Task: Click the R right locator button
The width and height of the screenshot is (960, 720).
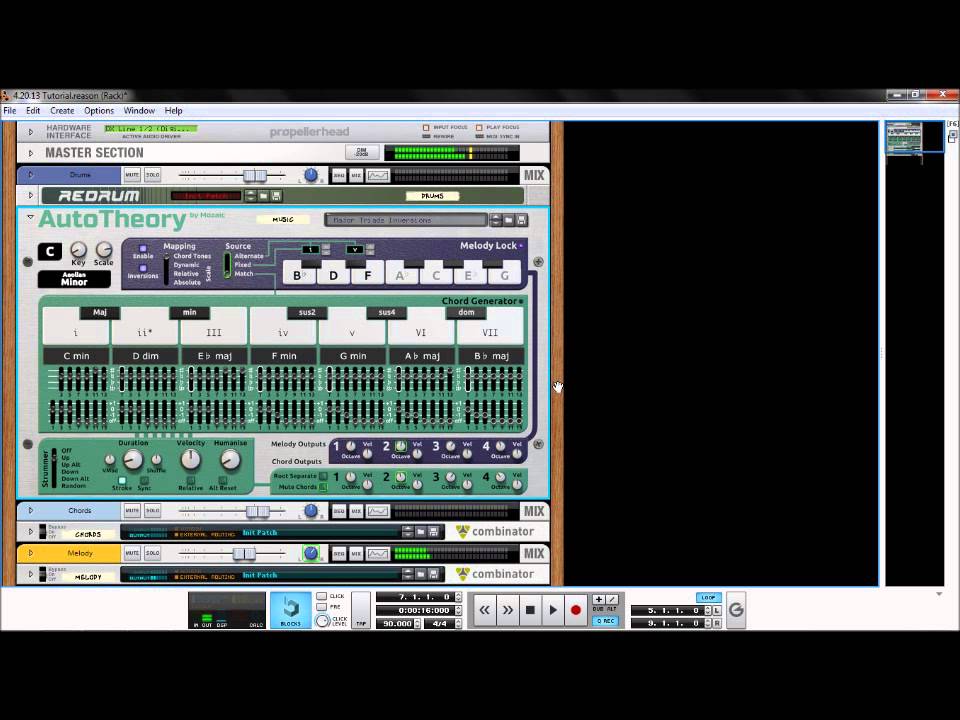Action: [717, 623]
